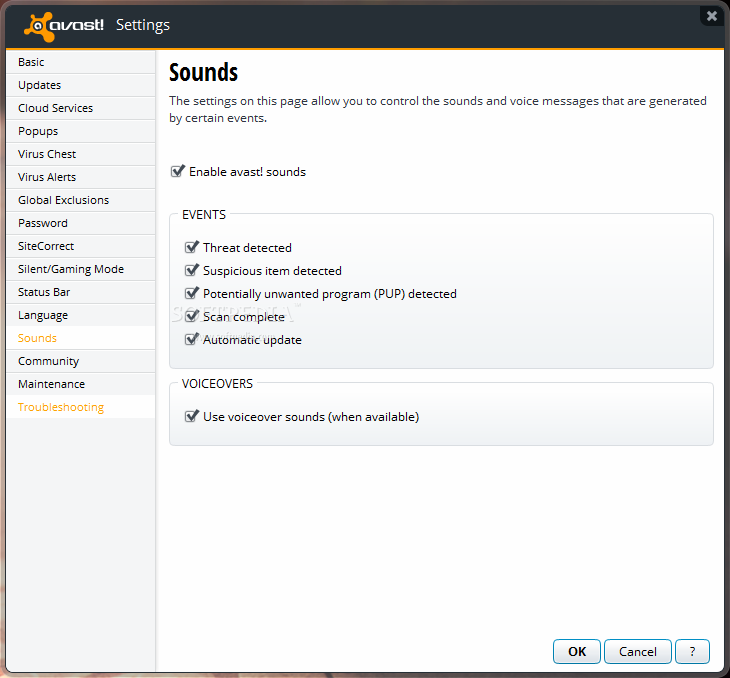Click the Sounds page heading
730x678 pixels.
[x=203, y=73]
